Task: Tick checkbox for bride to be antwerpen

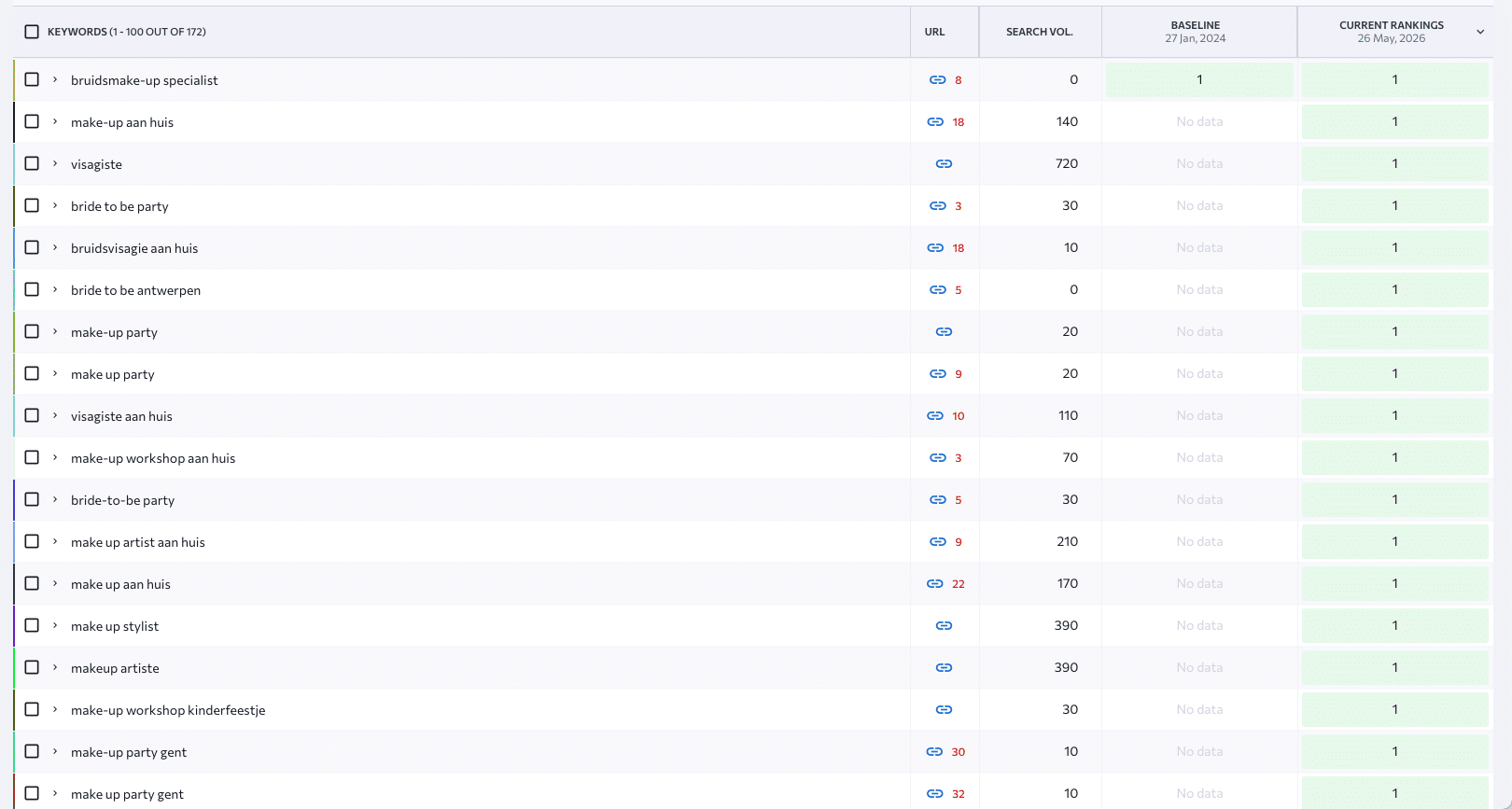Action: [x=32, y=289]
